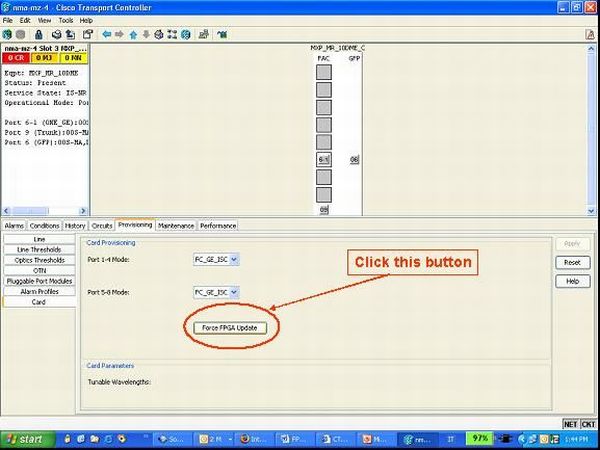Screen dimensions: 600x450
Task: Click the alert icon at toolbar right edge
Action: click(590, 35)
